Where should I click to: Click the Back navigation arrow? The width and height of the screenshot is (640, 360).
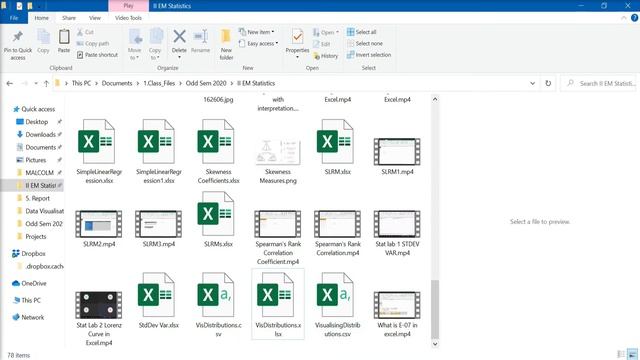pos(10,83)
